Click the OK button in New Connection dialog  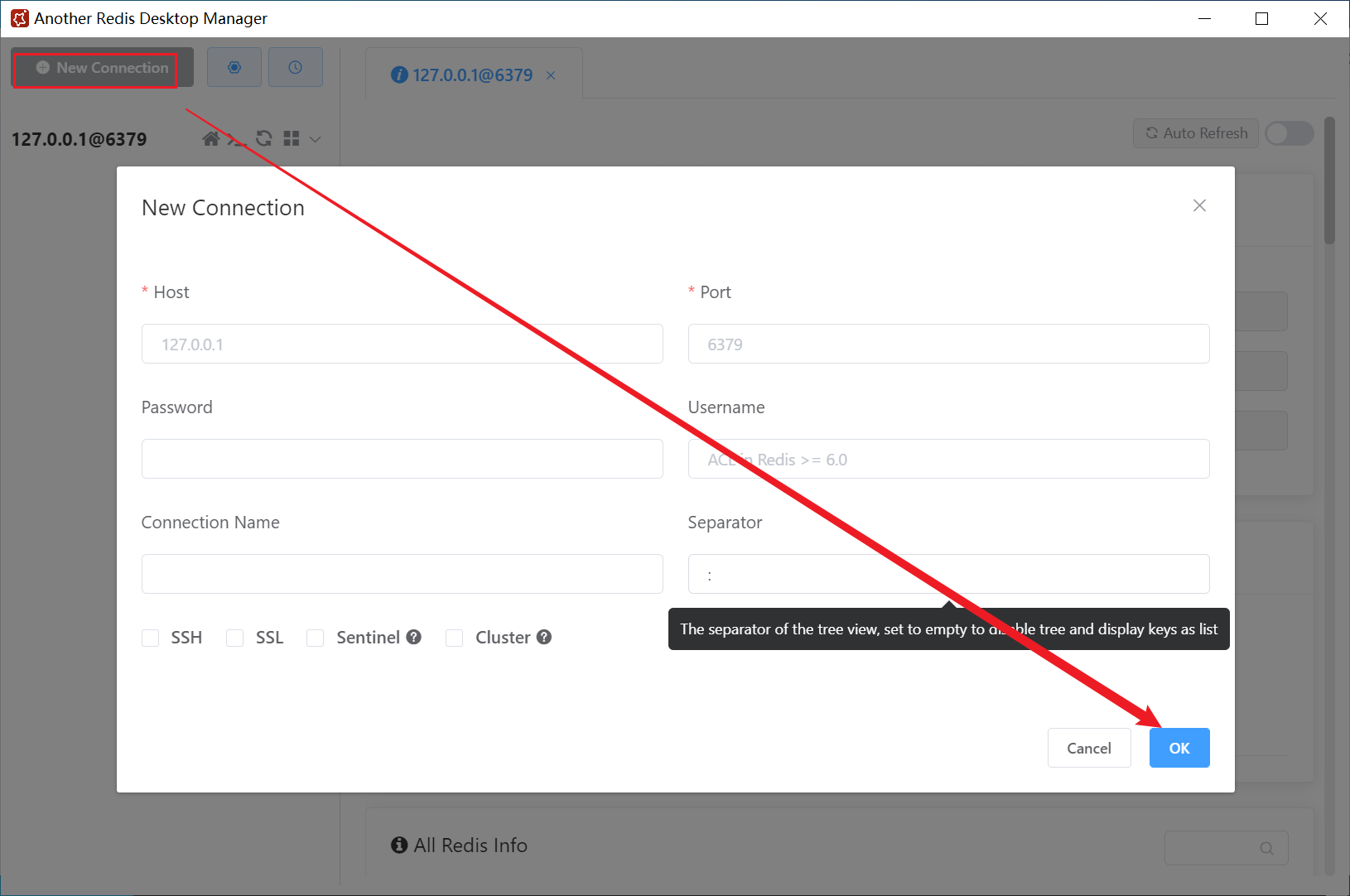pos(1179,748)
